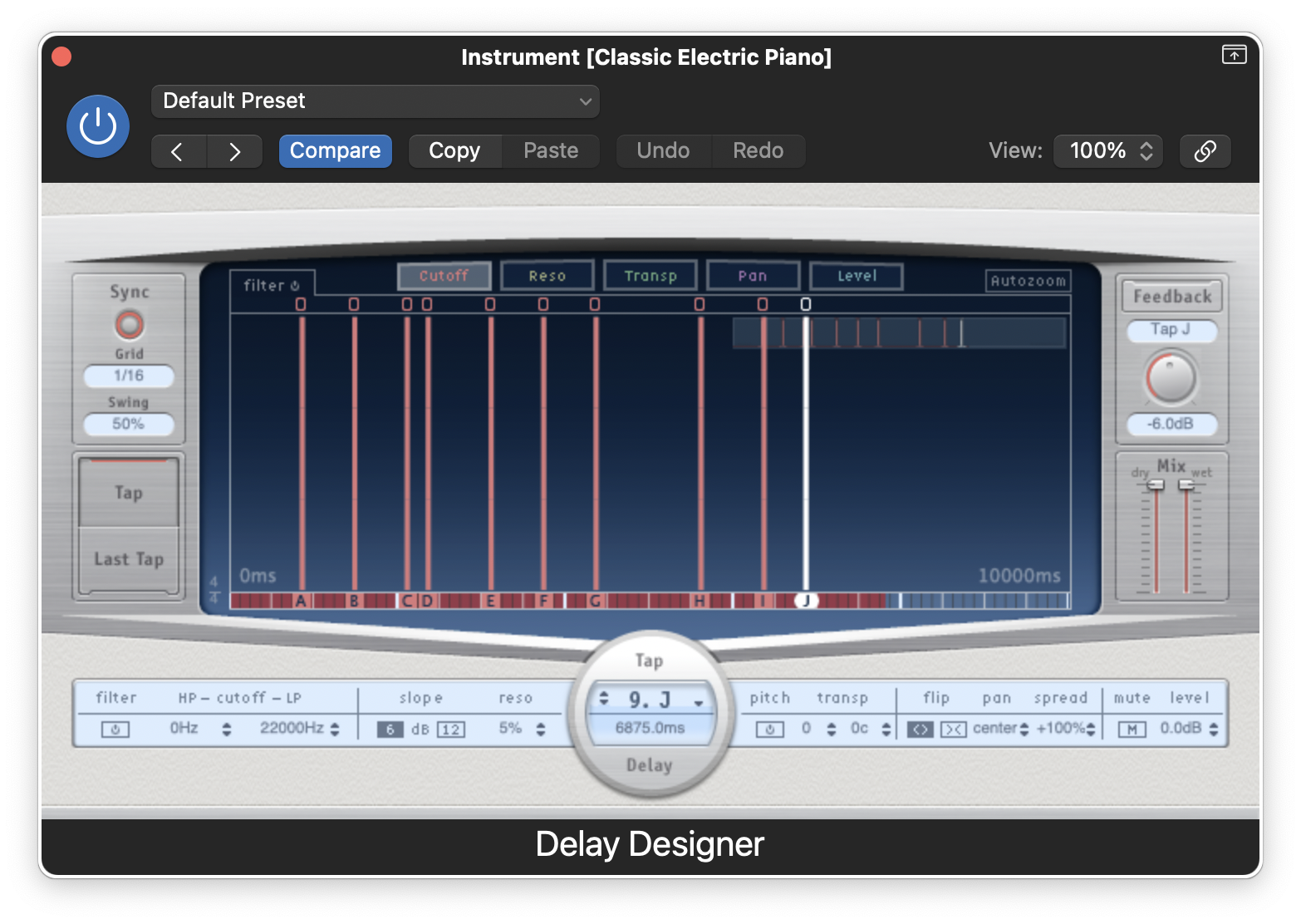This screenshot has width=1301, height=924.
Task: Click the Undo button
Action: [x=663, y=151]
